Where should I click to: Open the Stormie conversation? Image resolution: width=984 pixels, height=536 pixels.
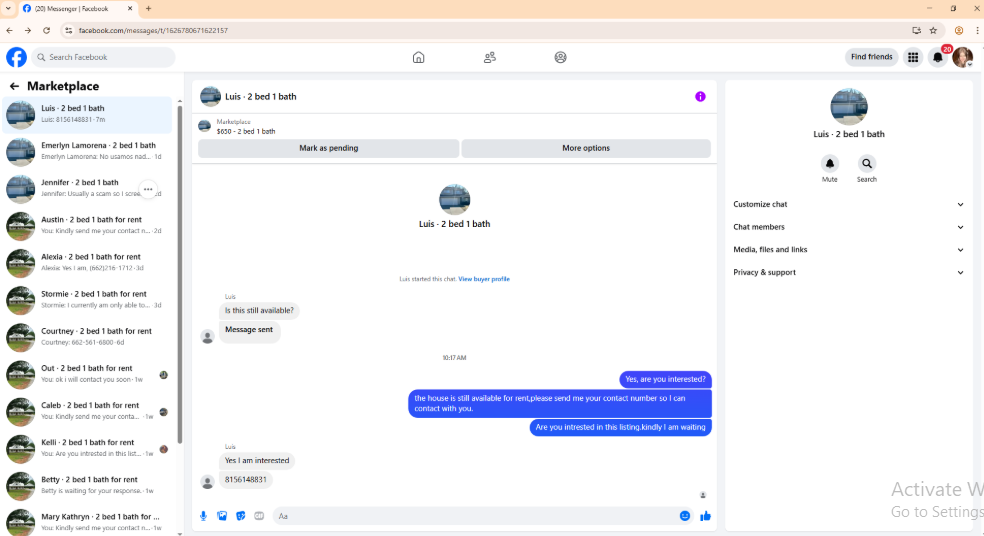tap(87, 299)
